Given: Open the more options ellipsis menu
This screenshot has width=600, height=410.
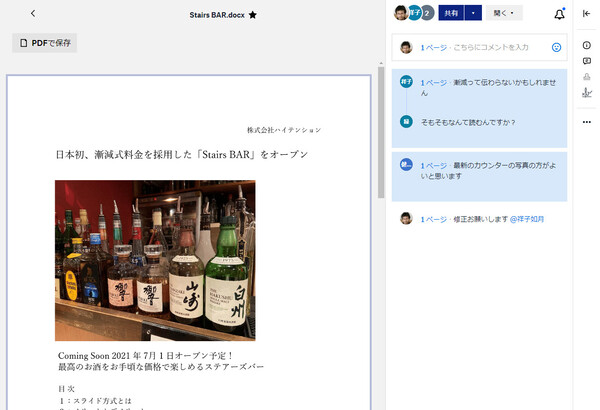Looking at the screenshot, I should pos(586,122).
